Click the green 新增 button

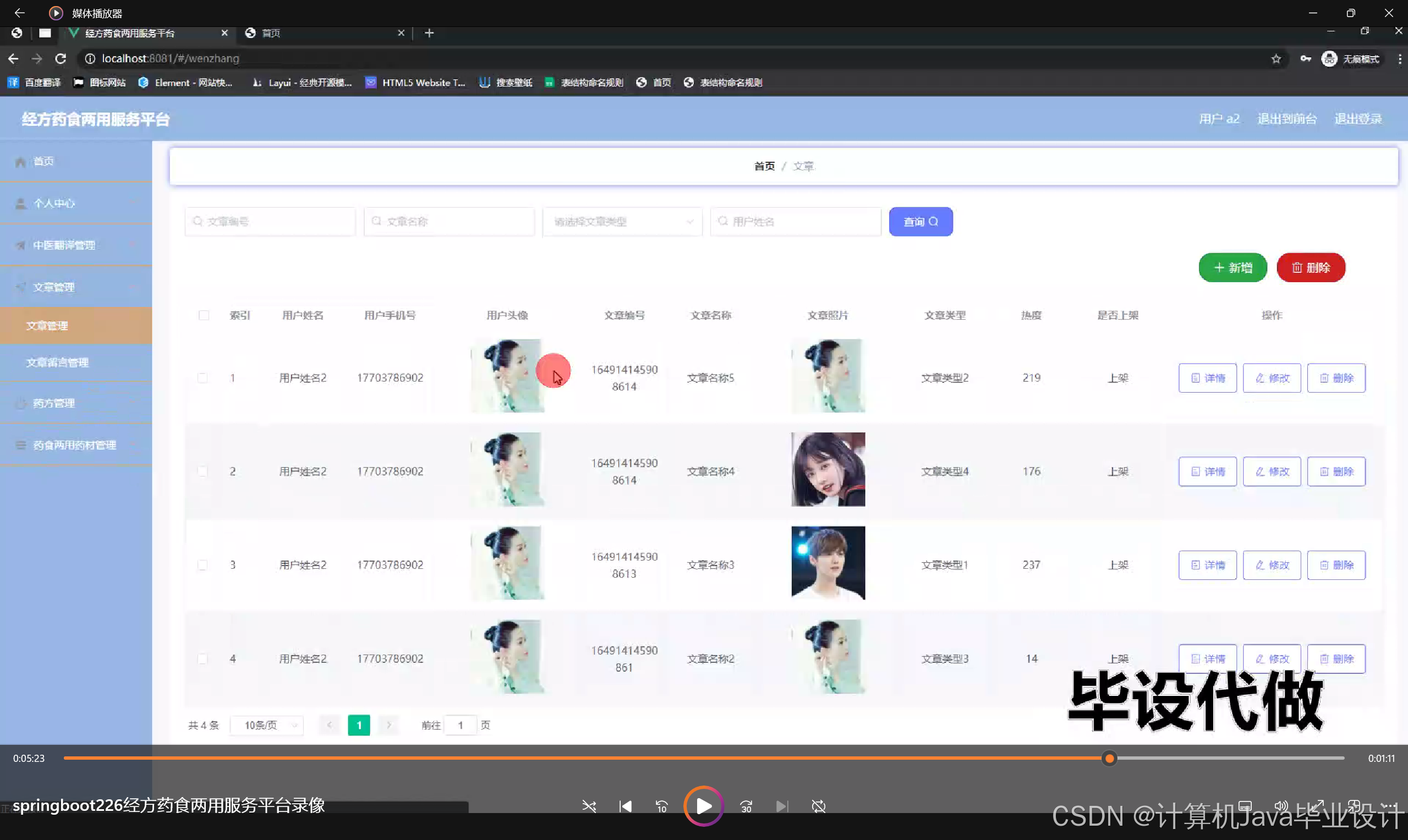point(1232,267)
